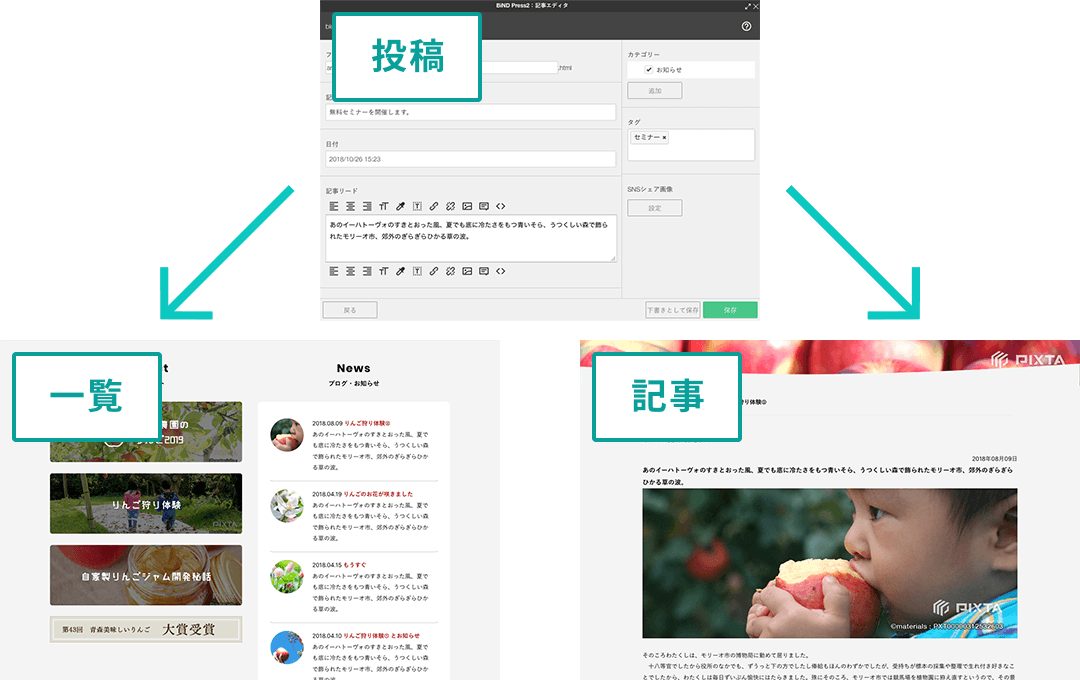Viewport: 1080px width, 680px height.
Task: Insert a link using the chain icon
Action: coord(433,206)
